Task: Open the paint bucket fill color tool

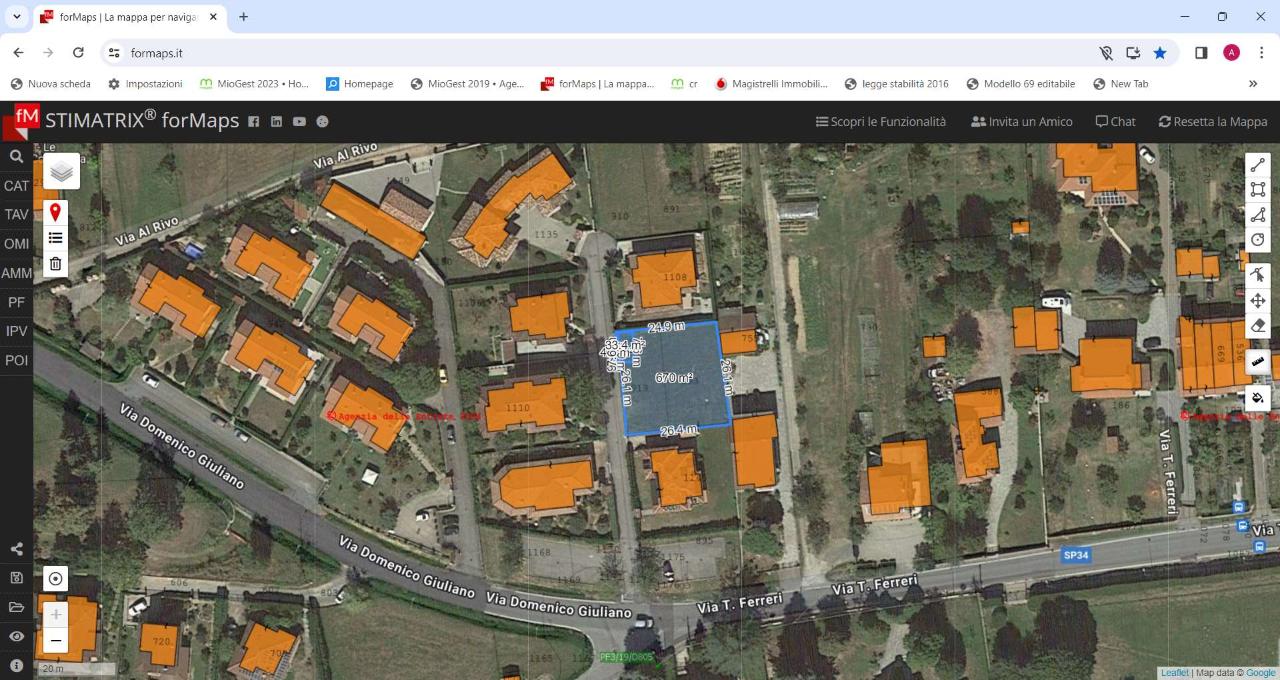Action: 1258,398
